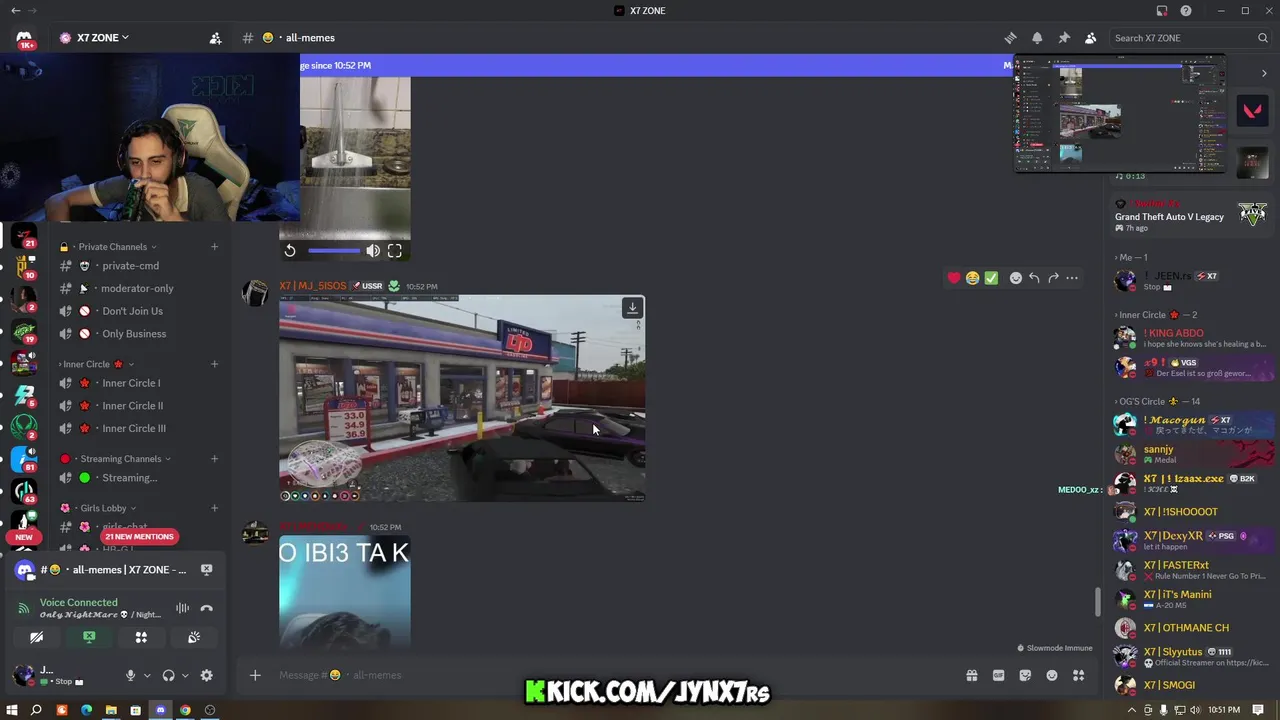Show pinned messages via pin icon
1280x720 pixels.
coord(1064,38)
